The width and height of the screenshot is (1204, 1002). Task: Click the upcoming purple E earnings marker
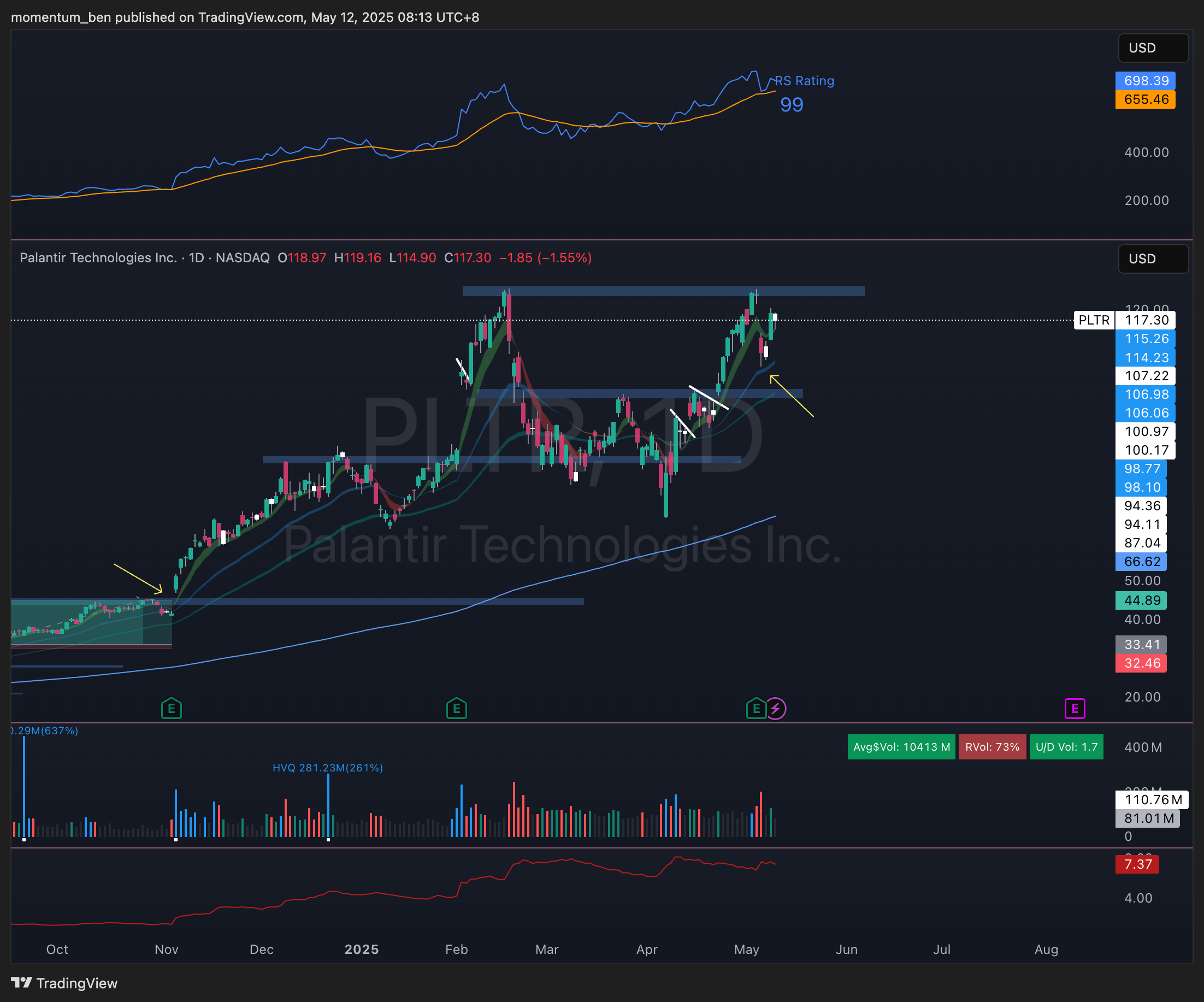(x=1075, y=709)
